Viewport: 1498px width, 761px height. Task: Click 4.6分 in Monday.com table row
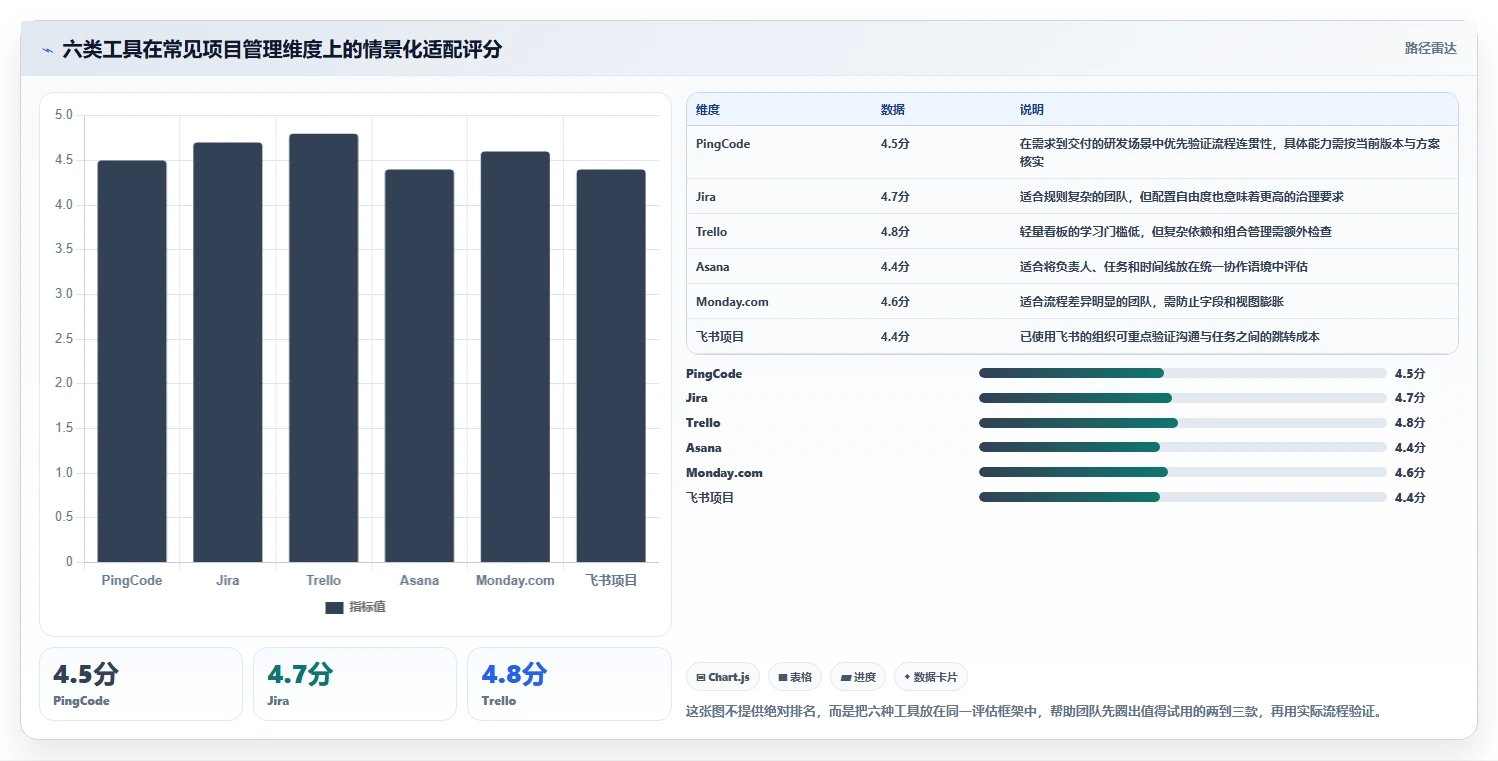(895, 302)
